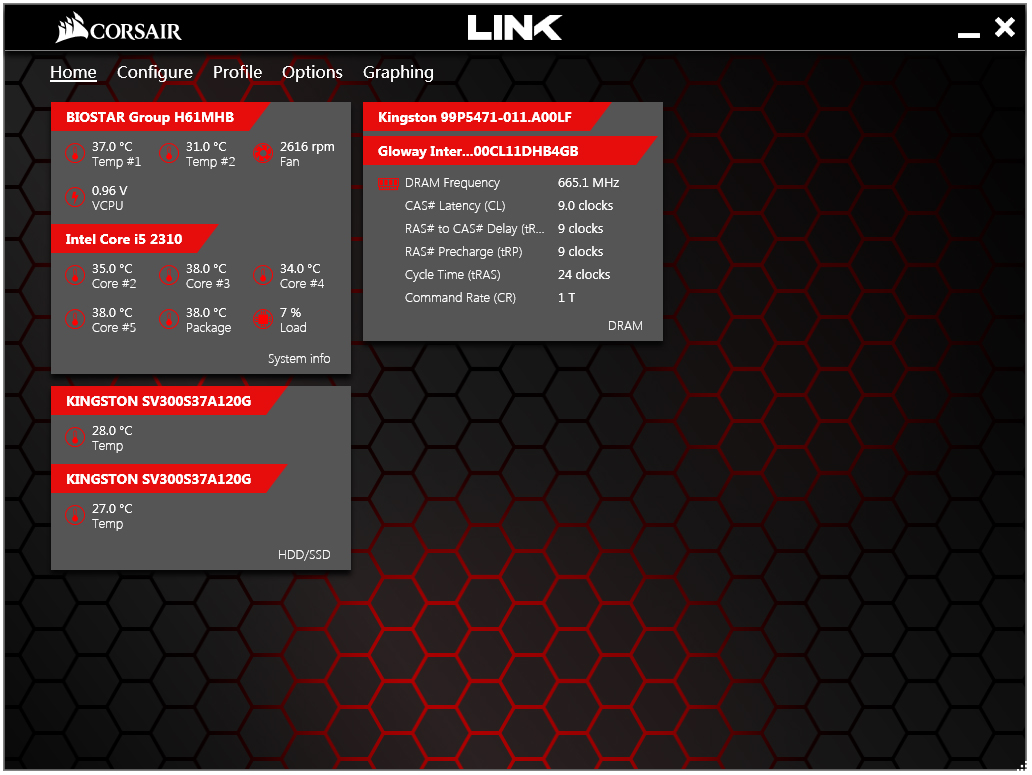Click the Package temperature icon
Image resolution: width=1032 pixels, height=775 pixels.
tap(169, 320)
